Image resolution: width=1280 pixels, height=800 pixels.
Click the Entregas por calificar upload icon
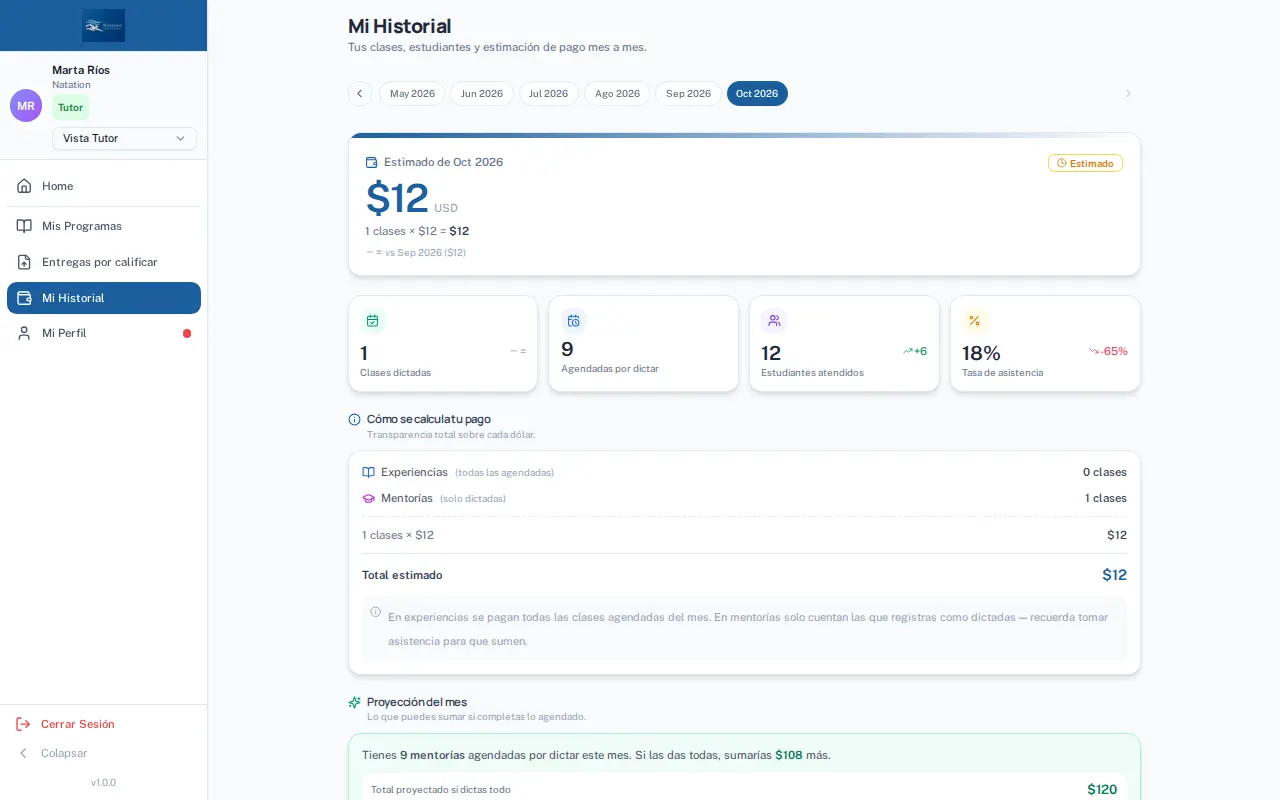click(x=24, y=262)
